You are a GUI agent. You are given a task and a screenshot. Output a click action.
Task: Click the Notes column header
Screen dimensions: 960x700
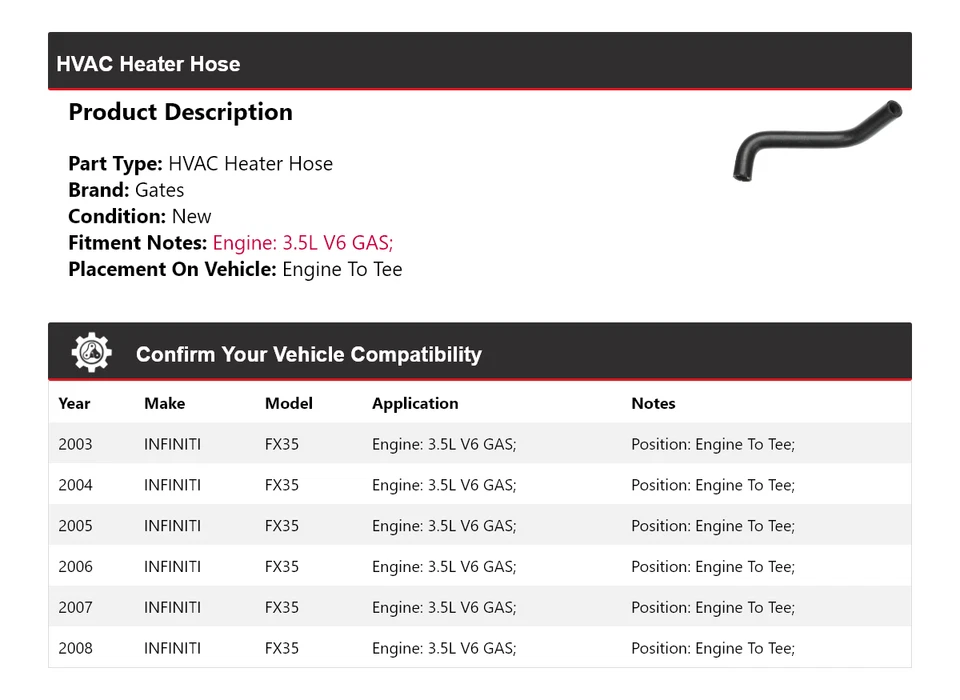point(653,404)
